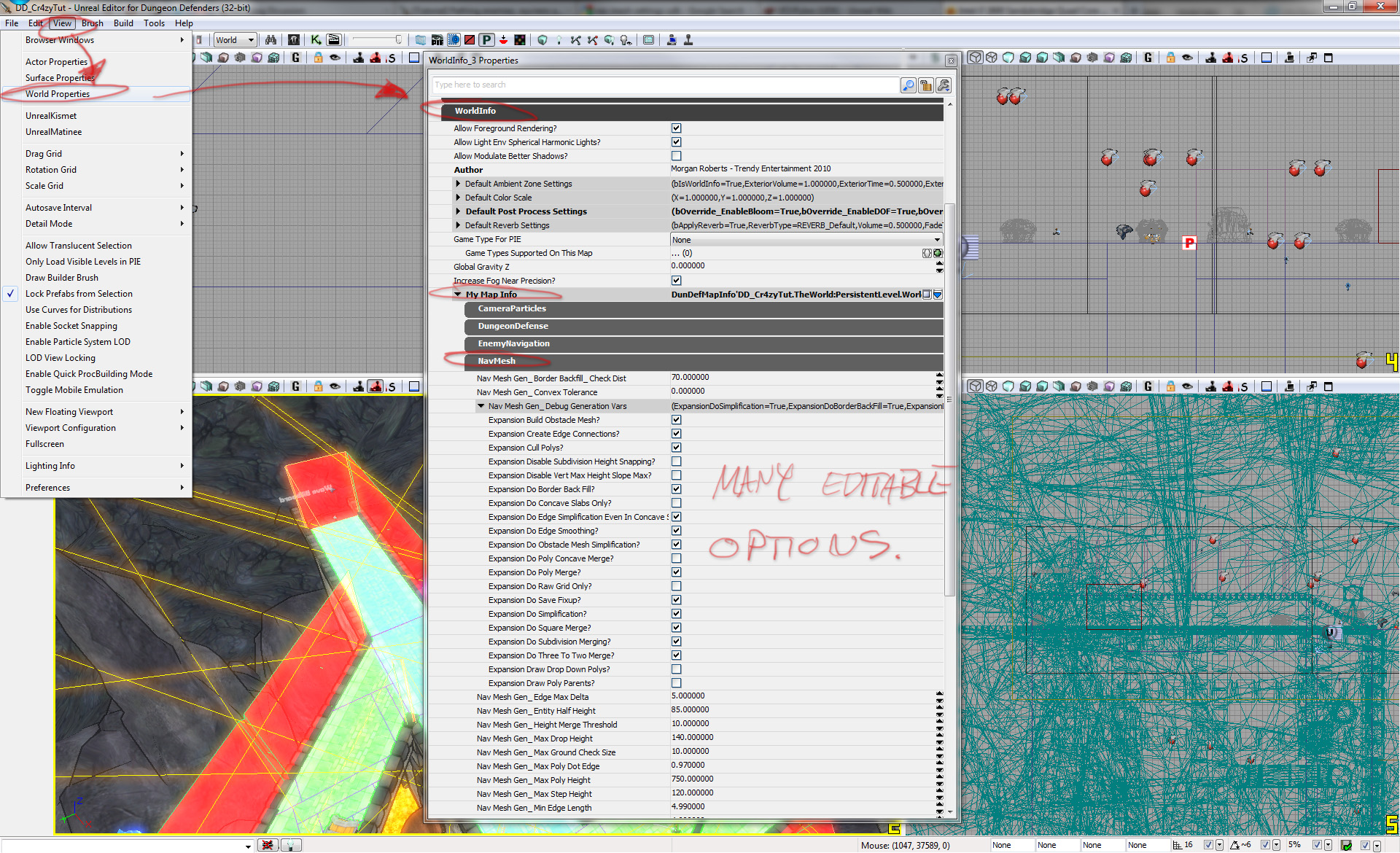Click the clipboard icon beside properties search
The width and height of the screenshot is (1400, 853).
click(925, 85)
